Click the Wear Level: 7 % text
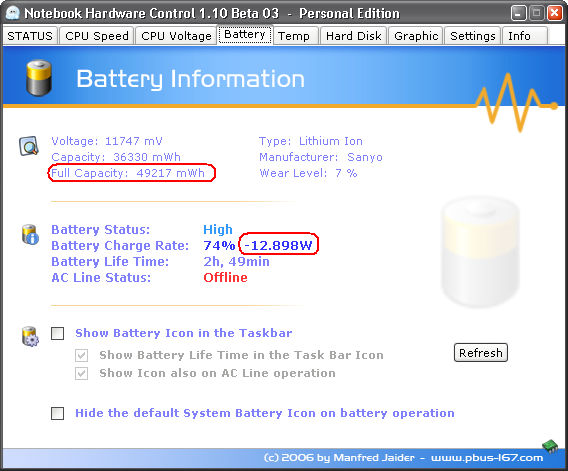Image resolution: width=568 pixels, height=471 pixels. [308, 173]
